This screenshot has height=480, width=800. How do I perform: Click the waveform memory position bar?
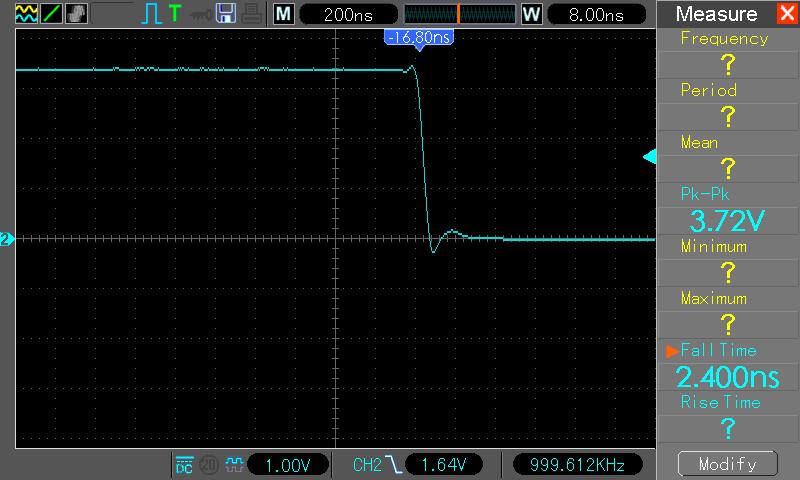(x=460, y=14)
